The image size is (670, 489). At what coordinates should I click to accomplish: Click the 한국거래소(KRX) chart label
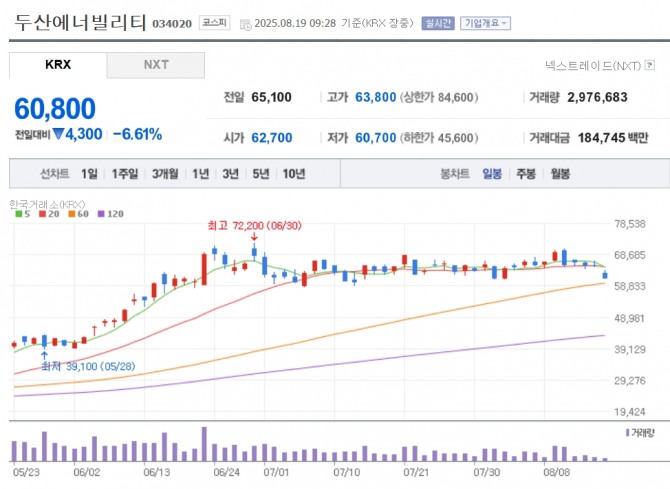47,204
